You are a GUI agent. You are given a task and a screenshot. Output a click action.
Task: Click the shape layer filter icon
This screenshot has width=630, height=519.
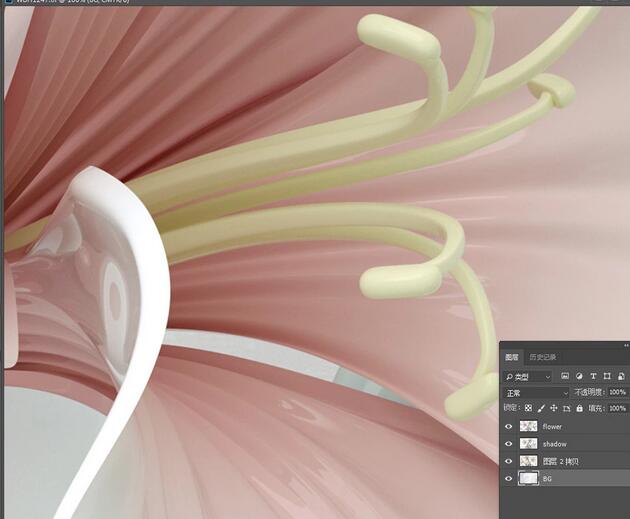tap(607, 376)
